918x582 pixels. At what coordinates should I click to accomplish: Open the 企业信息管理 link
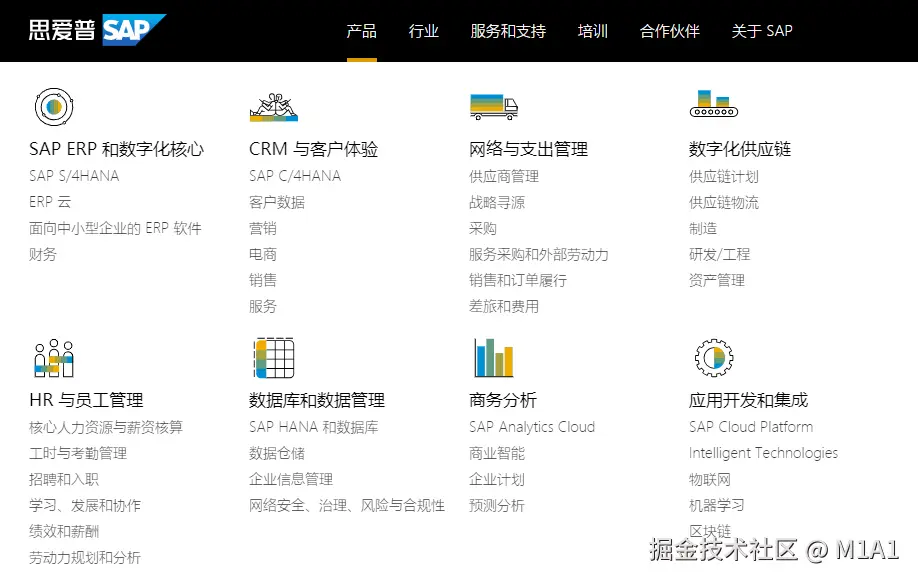pyautogui.click(x=291, y=479)
